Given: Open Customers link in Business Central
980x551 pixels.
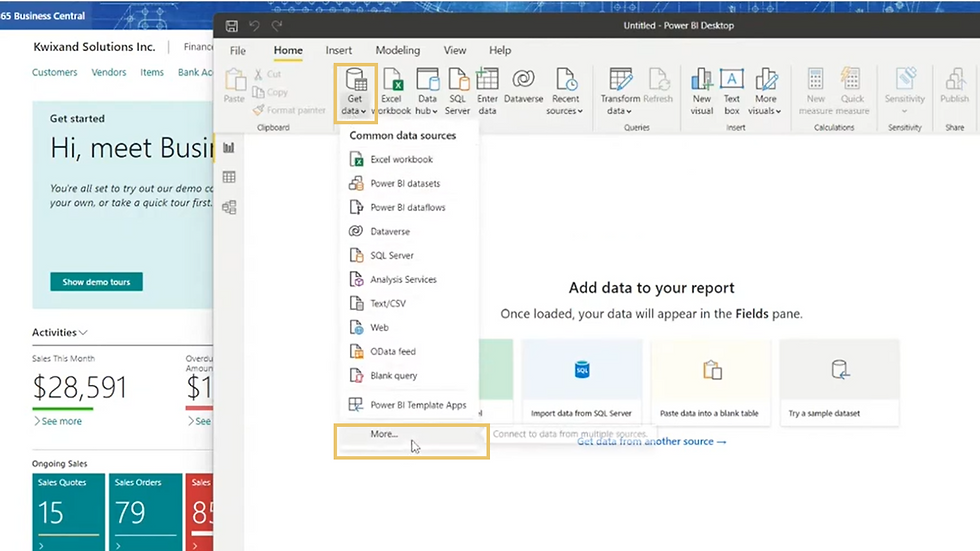Looking at the screenshot, I should click(55, 72).
